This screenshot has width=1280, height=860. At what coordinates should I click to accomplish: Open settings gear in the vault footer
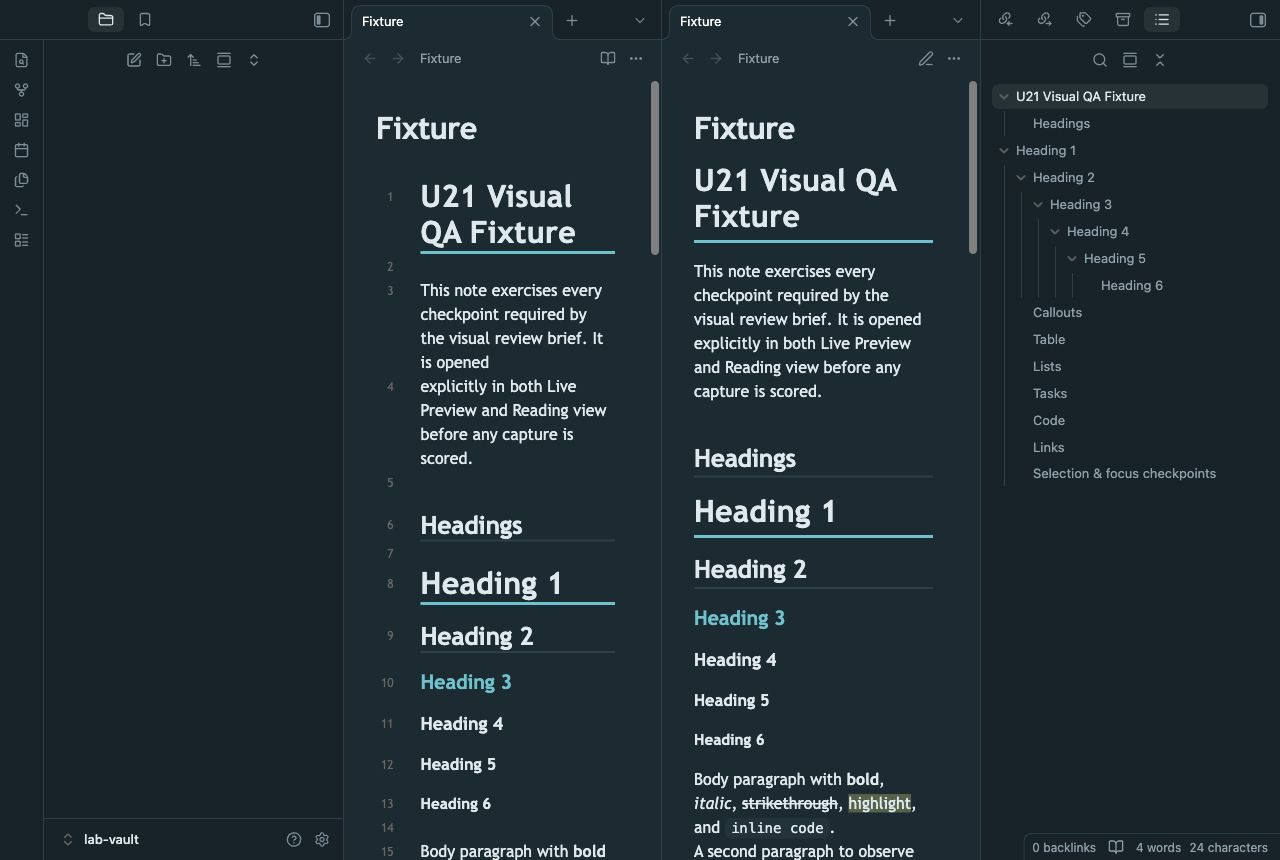pyautogui.click(x=322, y=839)
